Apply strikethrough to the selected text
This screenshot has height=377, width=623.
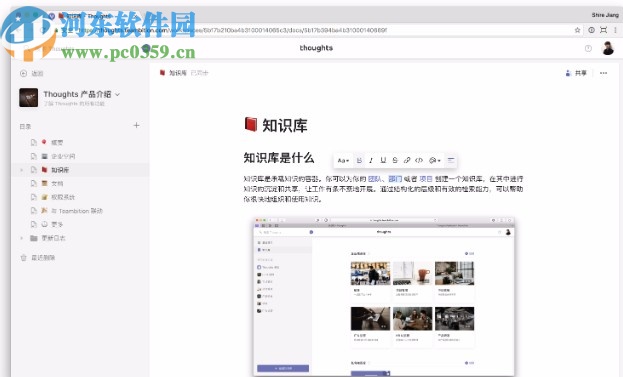[x=395, y=160]
